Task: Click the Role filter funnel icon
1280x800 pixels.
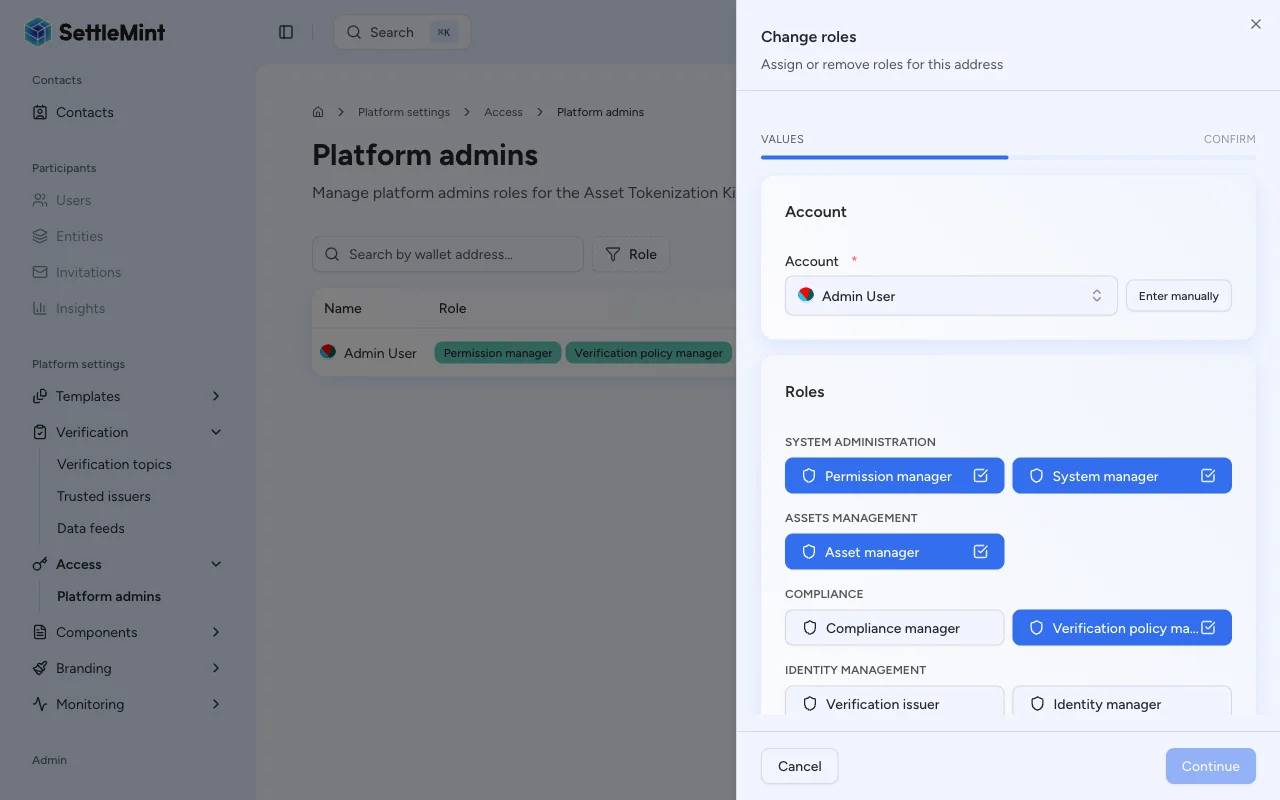Action: tap(613, 254)
